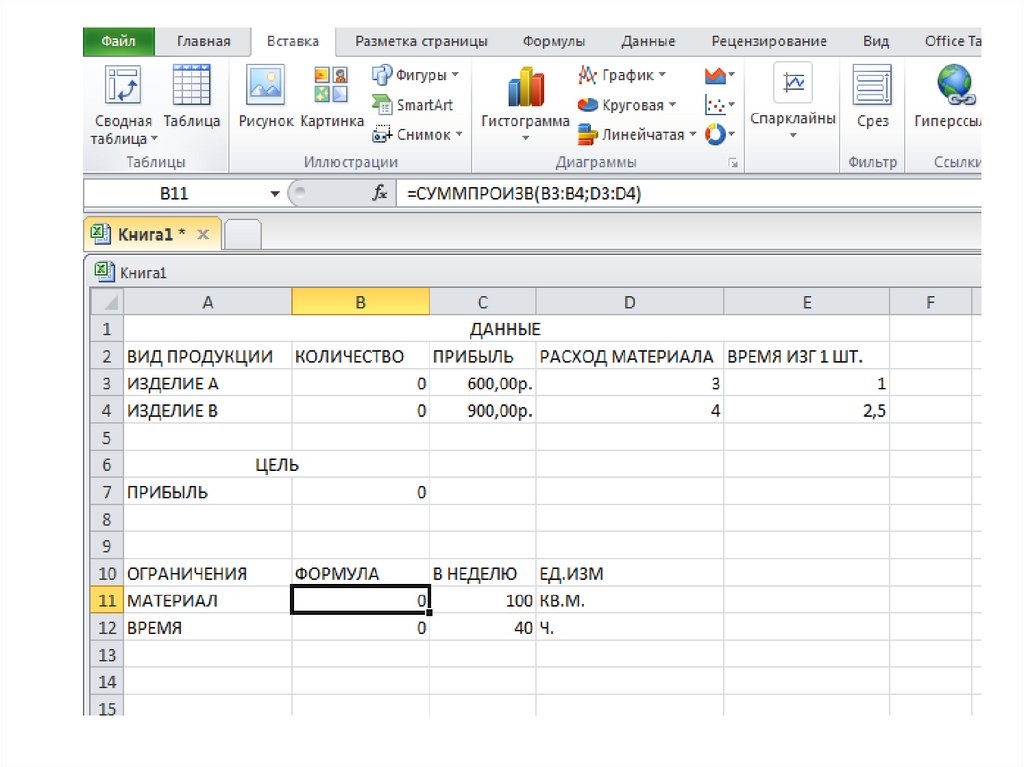The image size is (1024, 767).
Task: Insert a Гистограмма column chart
Action: click(x=525, y=103)
